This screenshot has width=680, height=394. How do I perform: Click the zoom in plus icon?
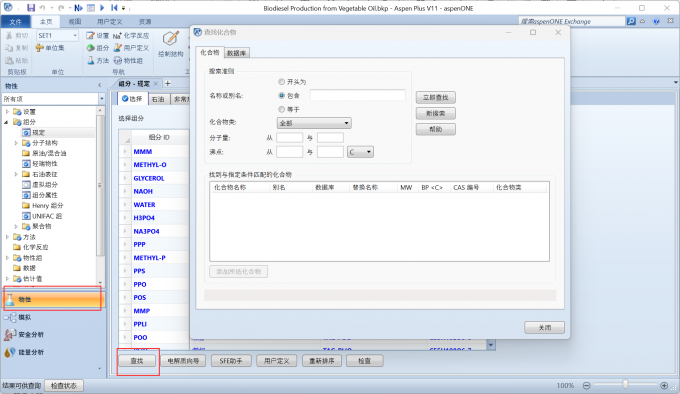point(664,385)
